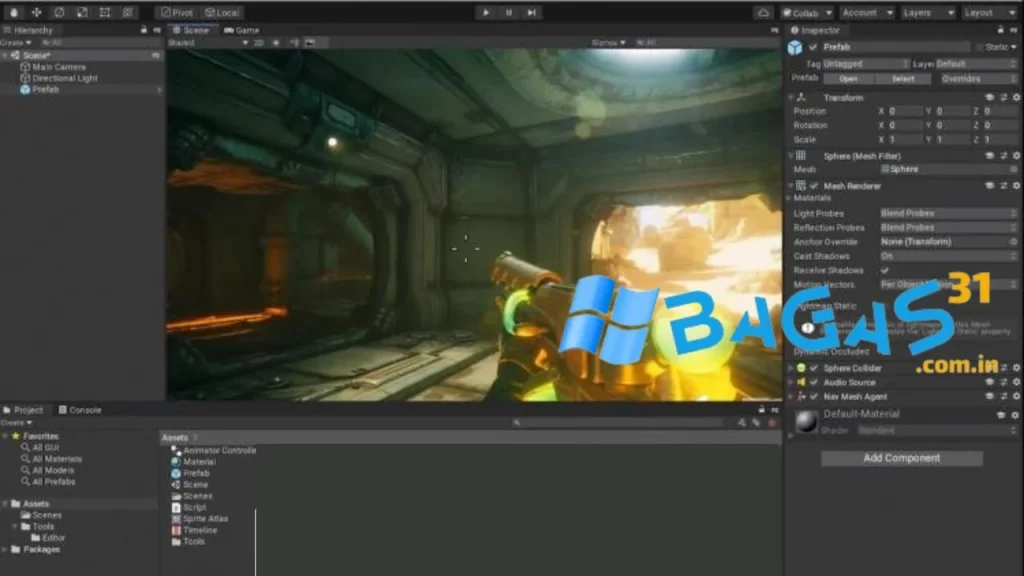Viewport: 1024px width, 576px height.
Task: Open the Shaded draw mode dropdown
Action: click(x=208, y=42)
